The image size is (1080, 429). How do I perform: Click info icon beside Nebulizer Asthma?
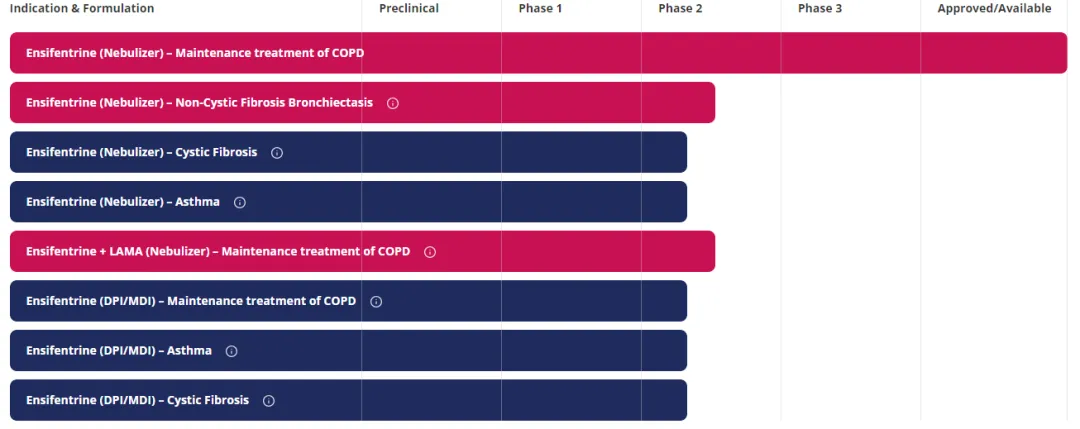pyautogui.click(x=240, y=202)
